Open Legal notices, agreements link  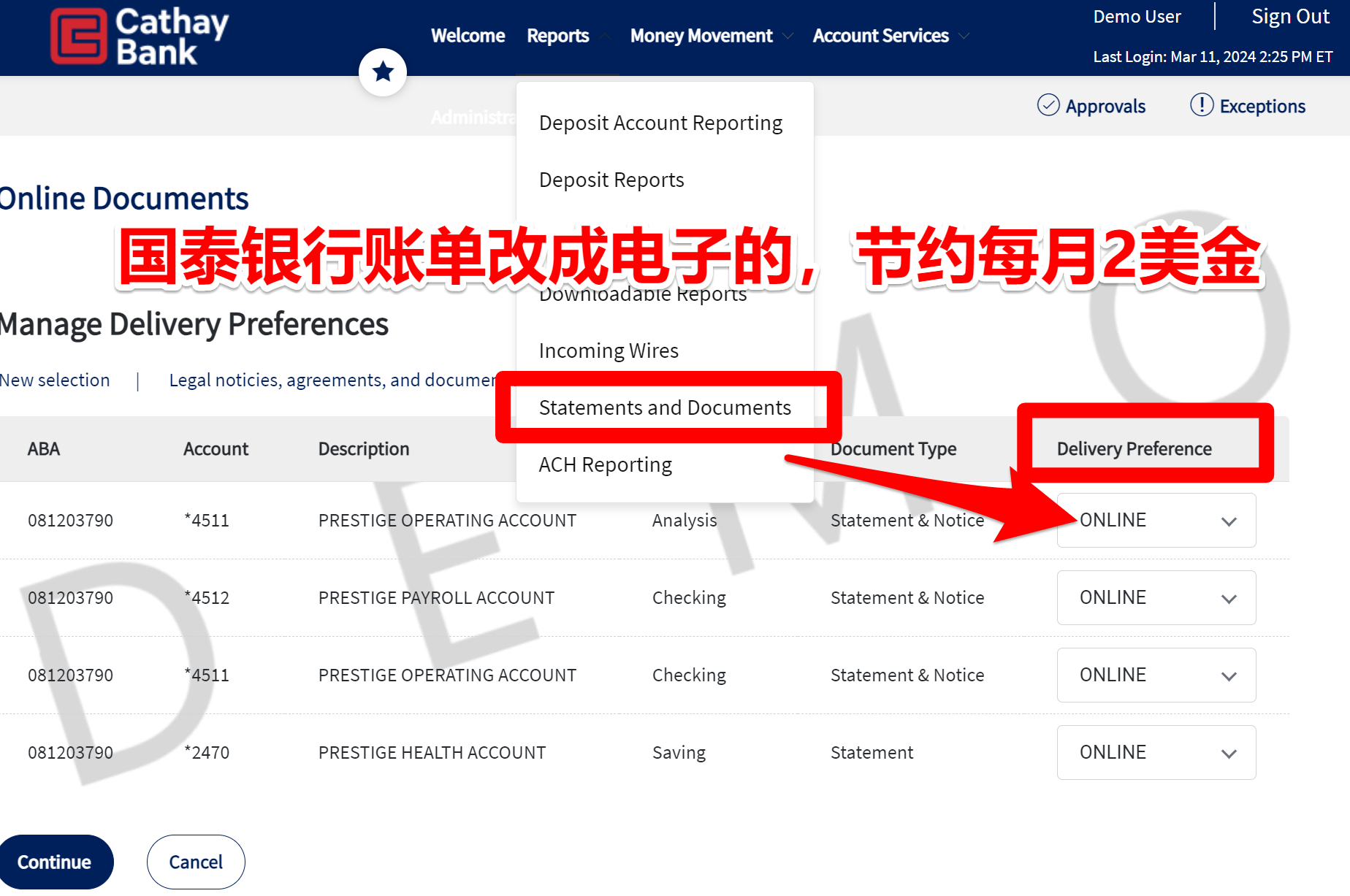[x=332, y=380]
